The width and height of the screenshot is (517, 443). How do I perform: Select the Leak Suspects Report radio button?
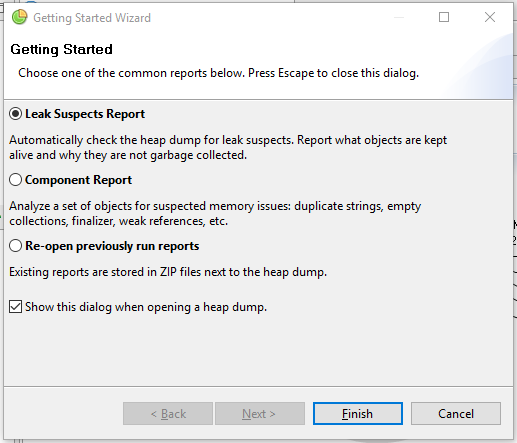[16, 114]
